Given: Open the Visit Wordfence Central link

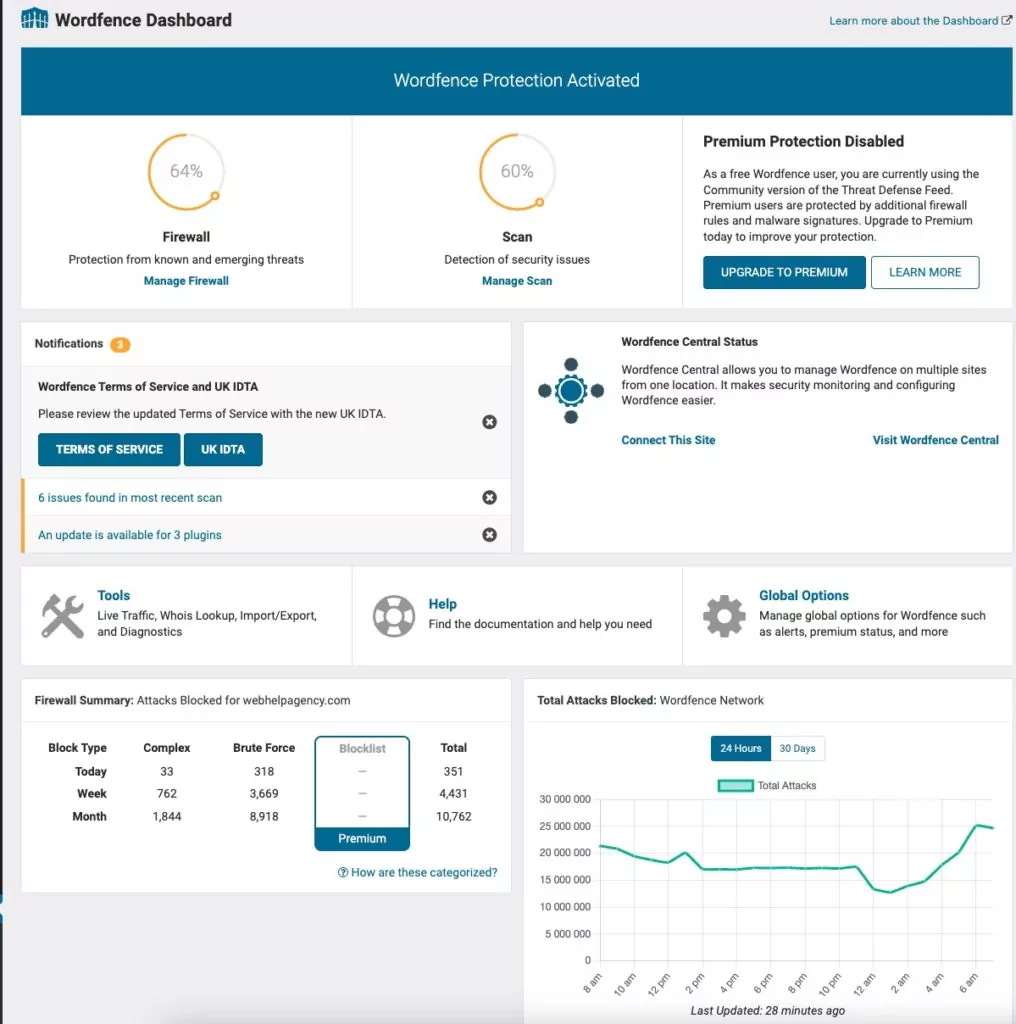Looking at the screenshot, I should pyautogui.click(x=935, y=439).
